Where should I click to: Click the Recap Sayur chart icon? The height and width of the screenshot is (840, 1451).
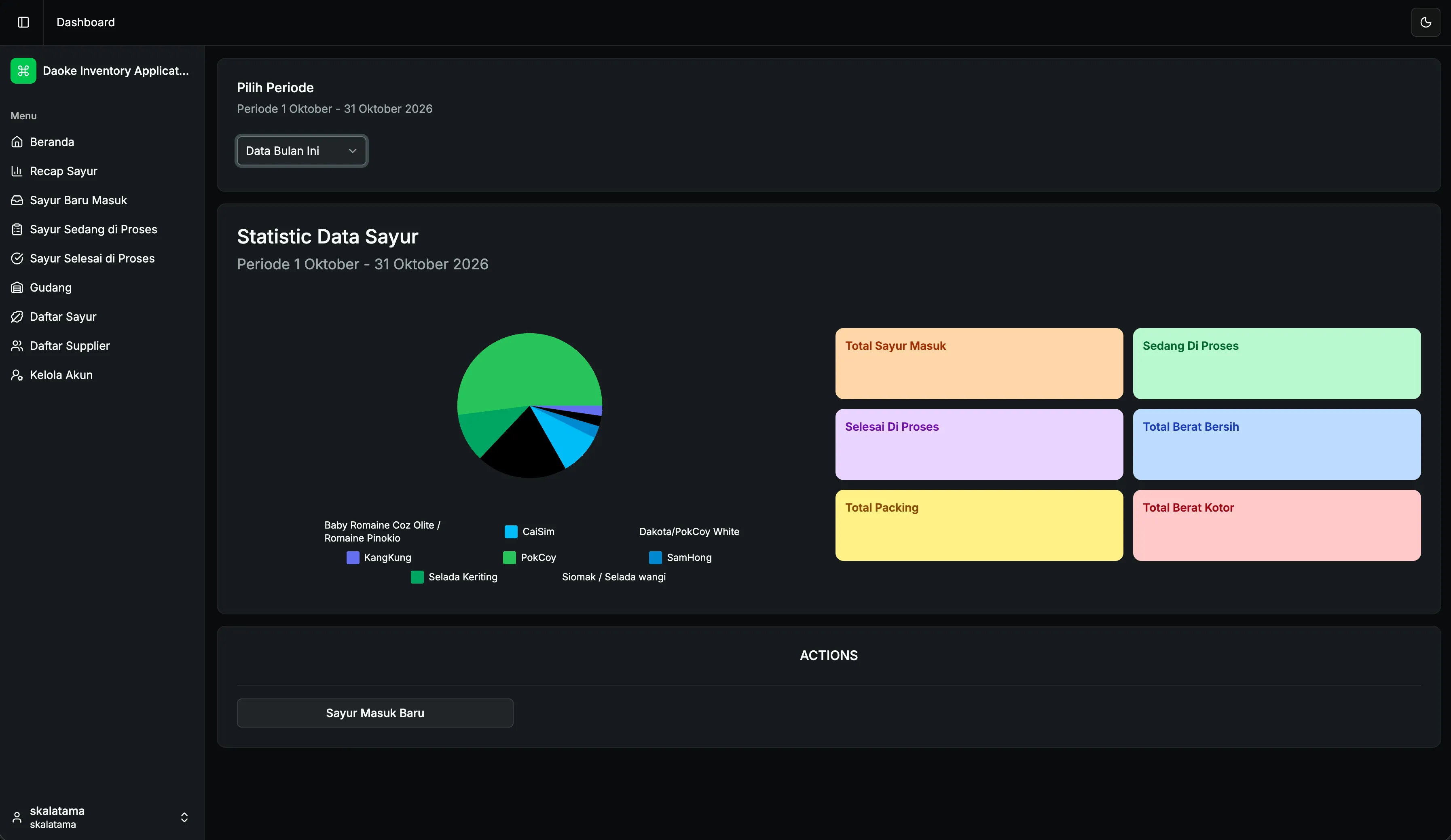(x=17, y=171)
